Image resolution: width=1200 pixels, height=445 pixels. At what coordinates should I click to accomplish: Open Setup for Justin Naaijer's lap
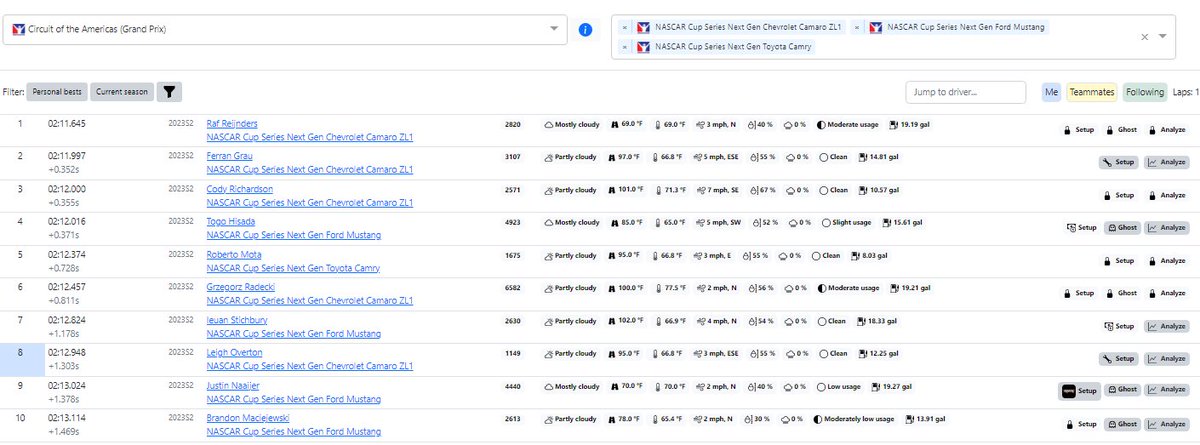(1079, 390)
